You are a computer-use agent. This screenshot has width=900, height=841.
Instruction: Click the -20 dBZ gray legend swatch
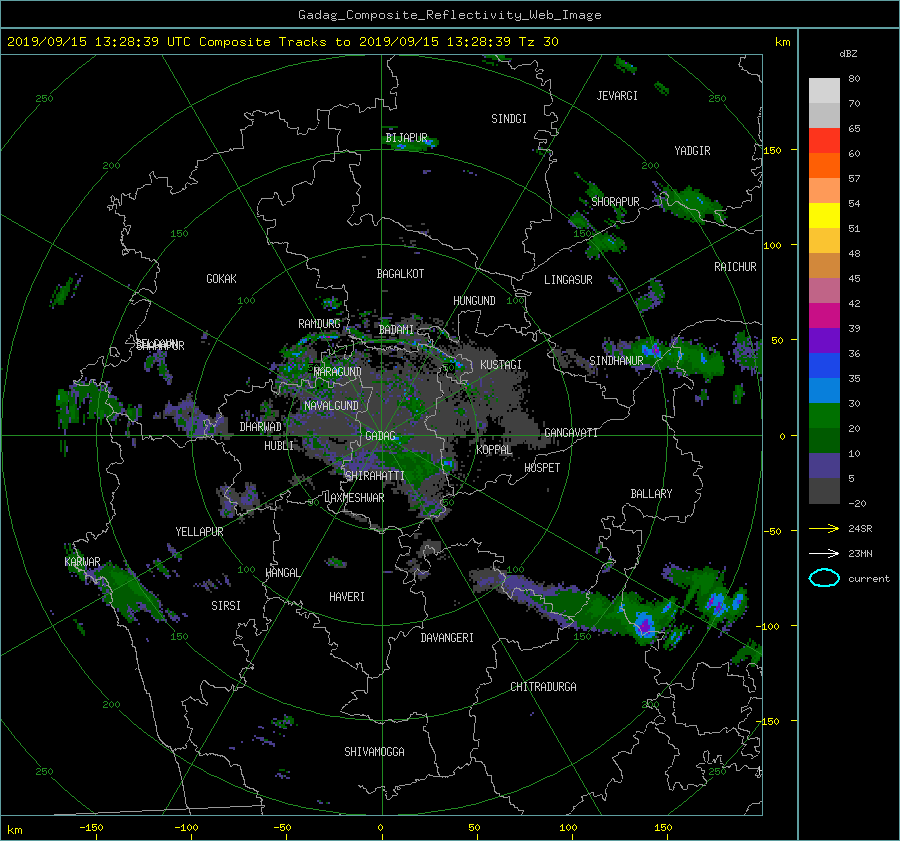click(824, 491)
